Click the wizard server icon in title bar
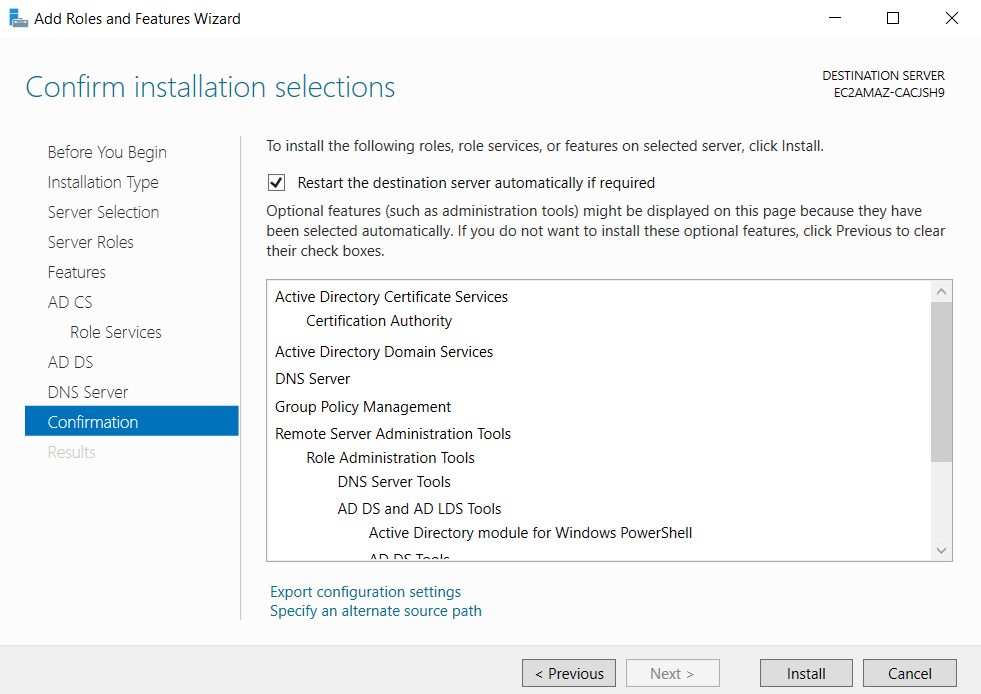Screen dimensions: 981x694 18,18
